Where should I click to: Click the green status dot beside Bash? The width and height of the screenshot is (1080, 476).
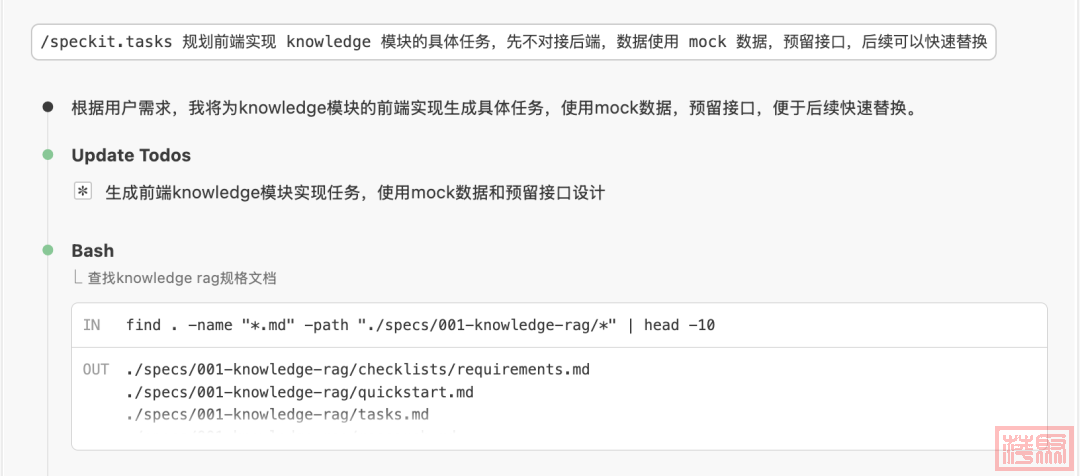47,250
